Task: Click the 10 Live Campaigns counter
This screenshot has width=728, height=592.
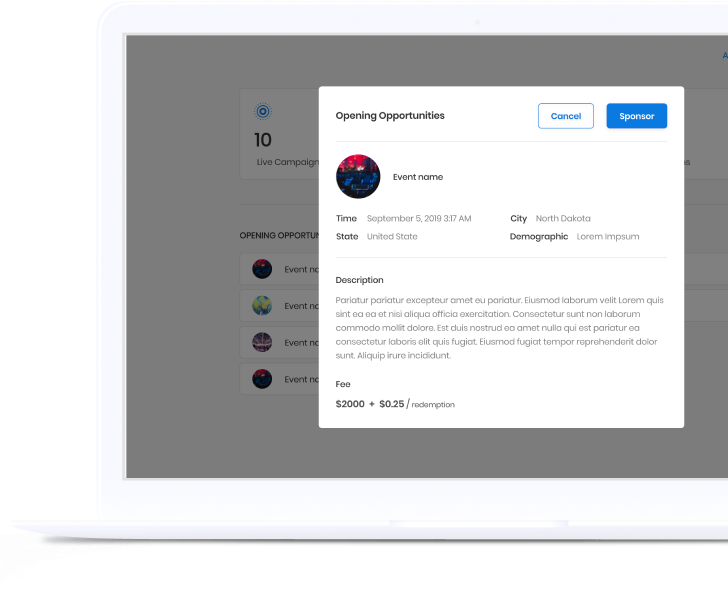Action: point(263,140)
